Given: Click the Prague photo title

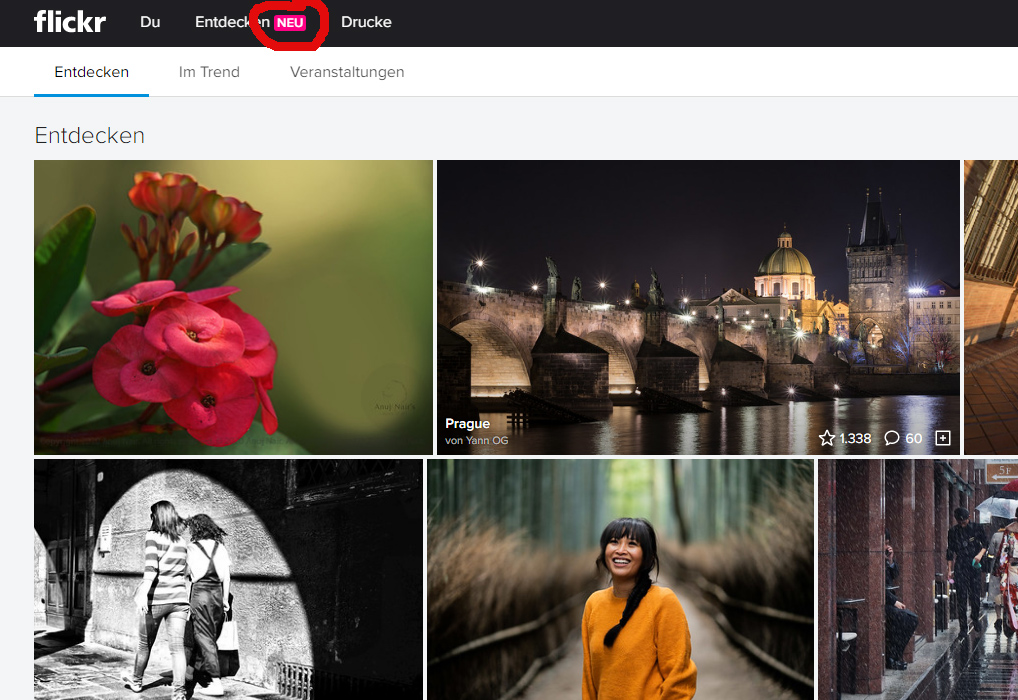Looking at the screenshot, I should click(467, 424).
